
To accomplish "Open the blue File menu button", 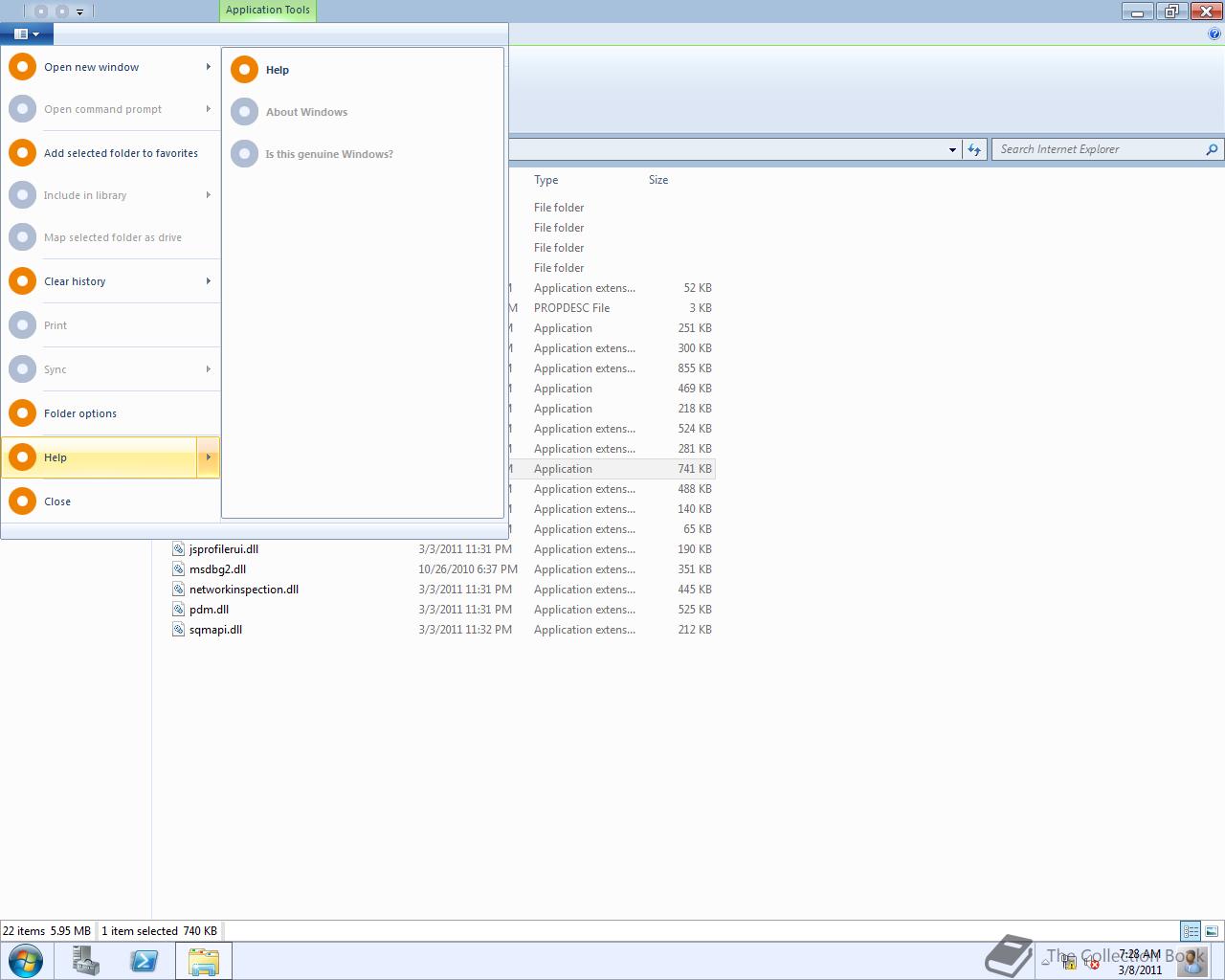I will coord(26,33).
